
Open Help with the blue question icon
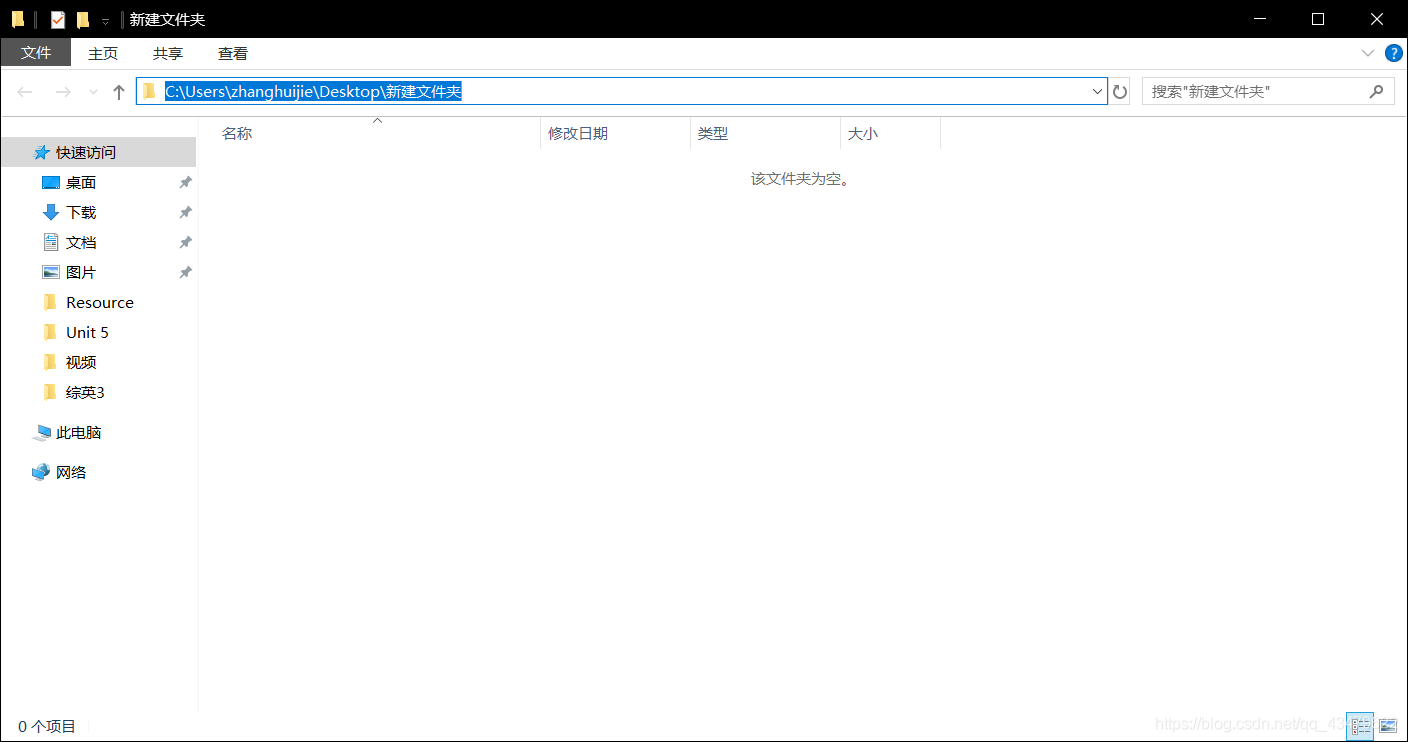[x=1393, y=53]
